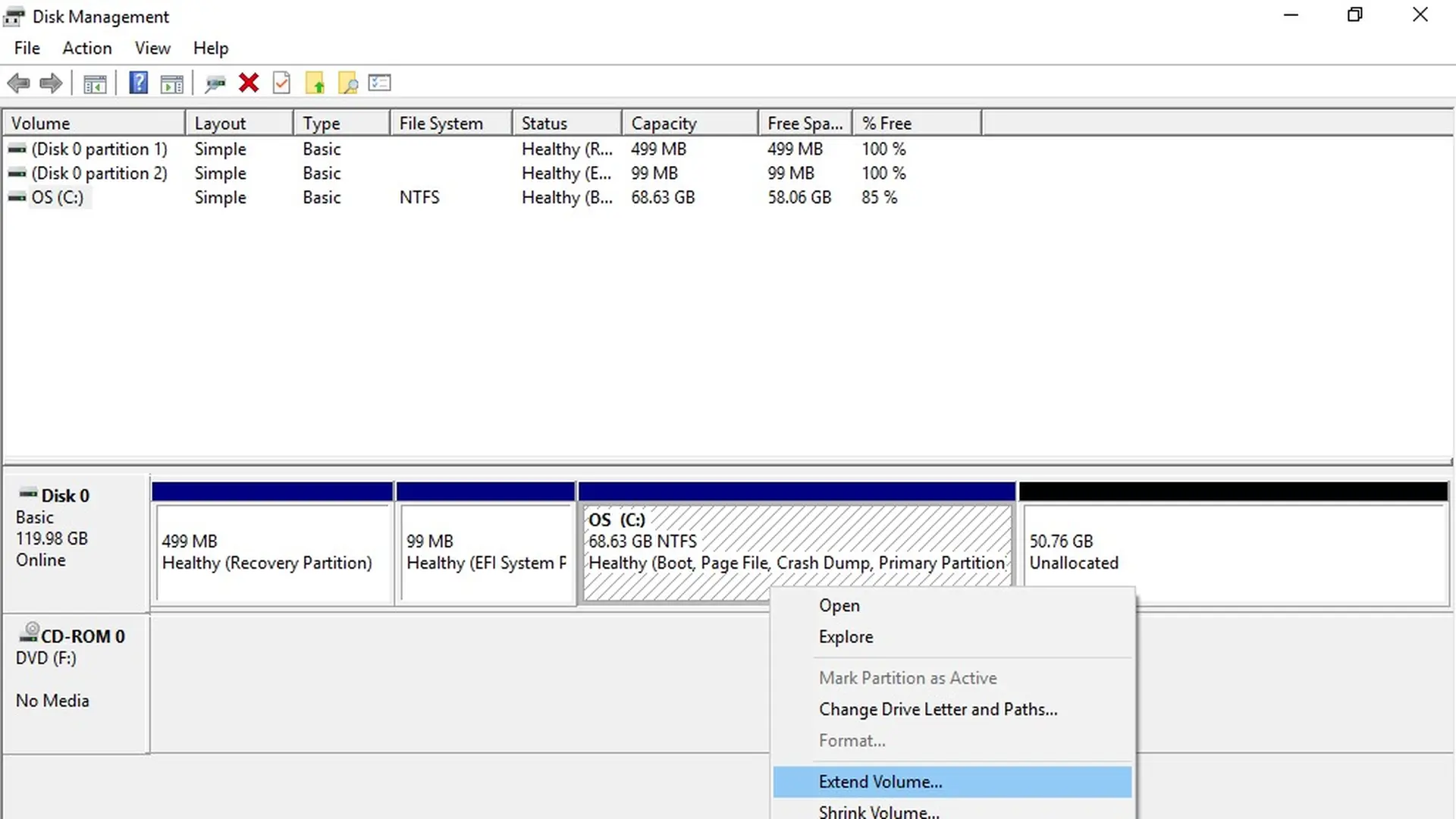Choose Explore from the context menu
Screen dimensions: 1456x819
tap(952, 636)
